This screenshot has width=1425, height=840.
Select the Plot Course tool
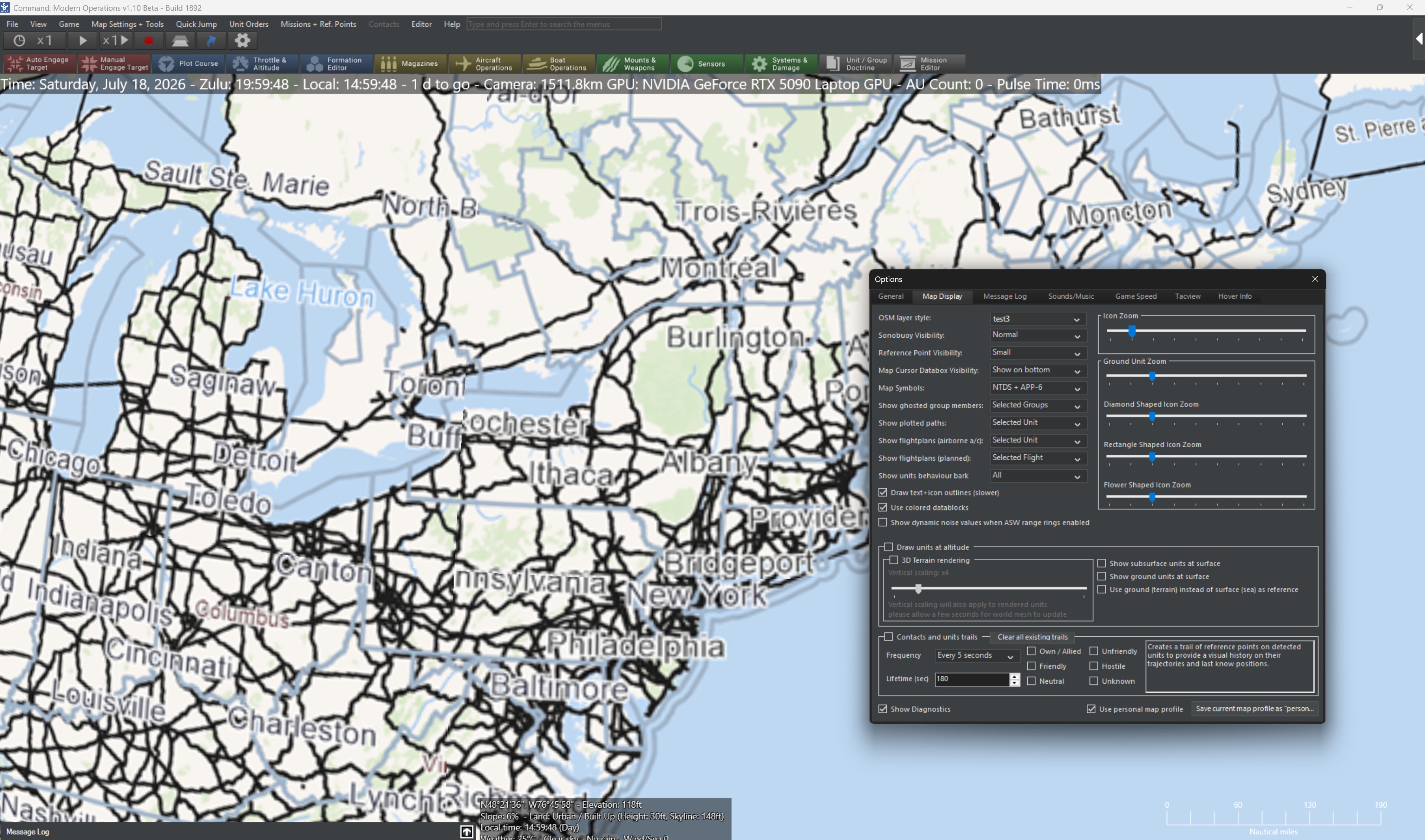click(x=188, y=64)
